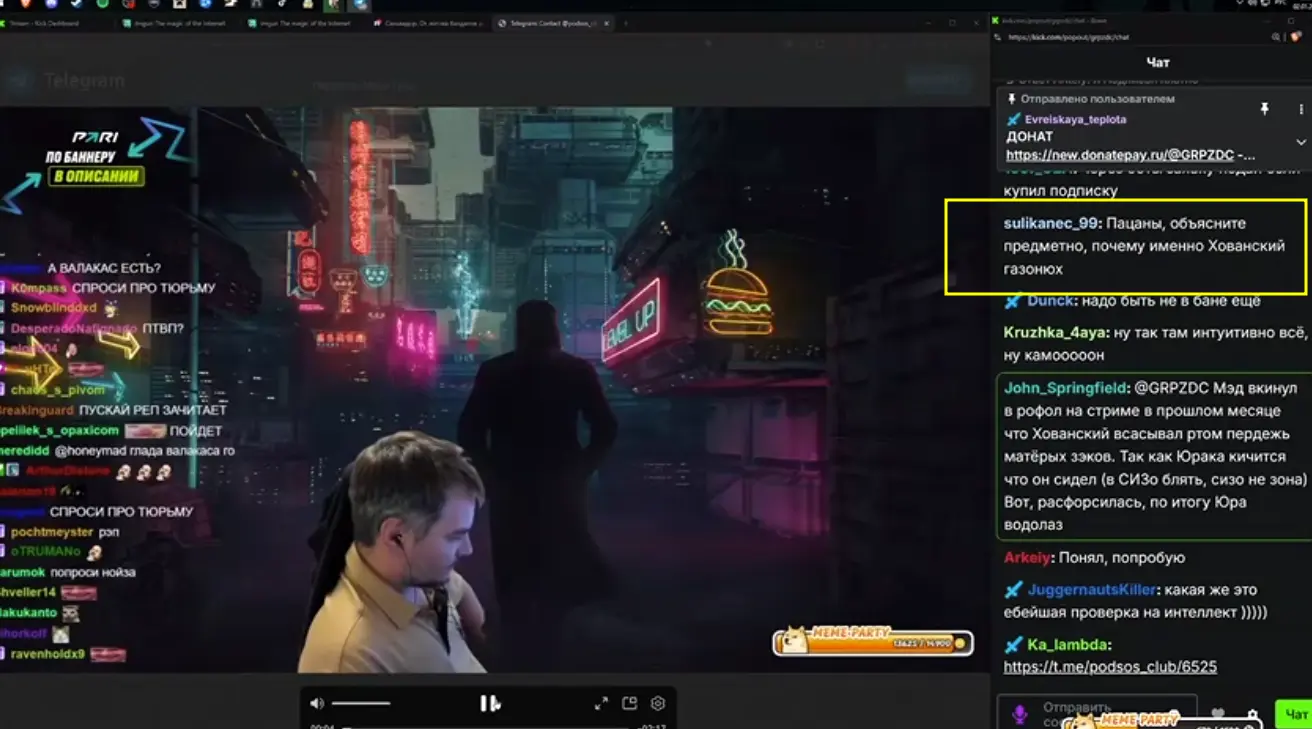The width and height of the screenshot is (1312, 729).
Task: Click the purple icon in chat input
Action: tap(1019, 714)
